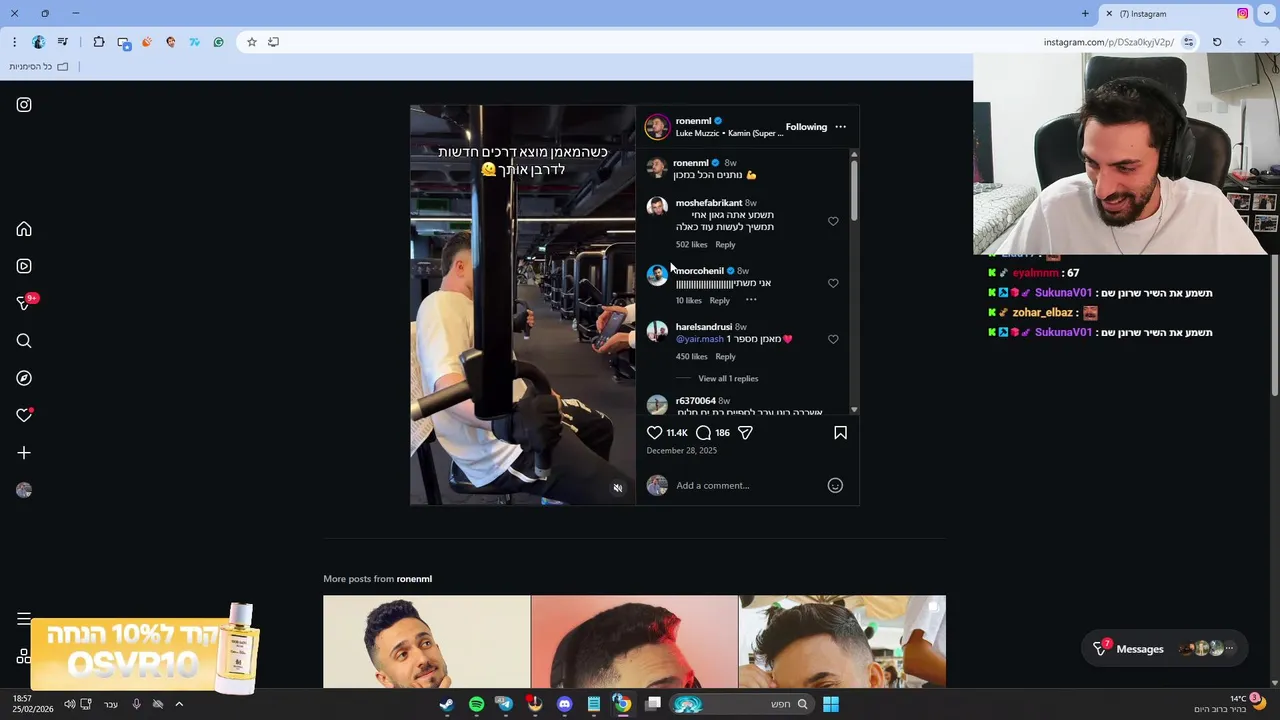Viewport: 1280px width, 720px height.
Task: Open Instagram search in the sidebar
Action: point(24,341)
